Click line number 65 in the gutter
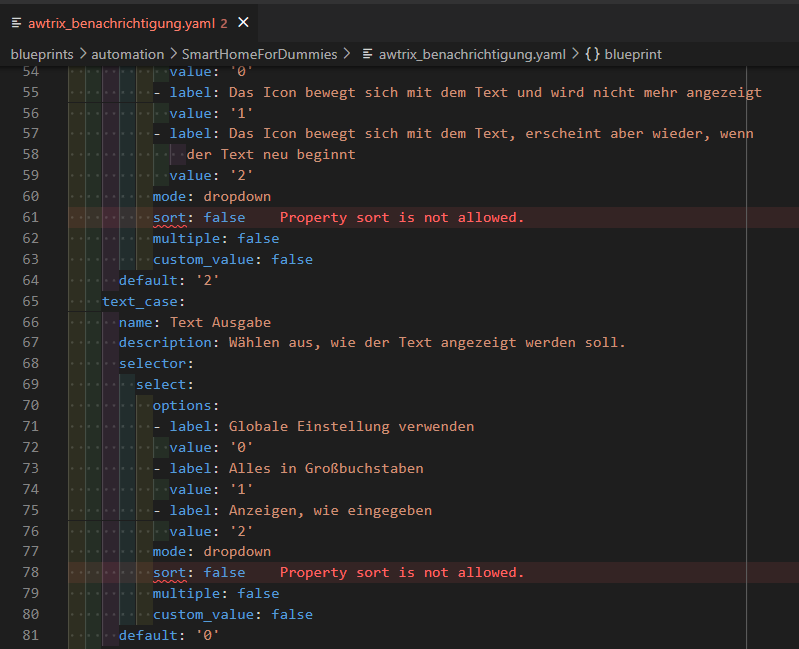 click(x=30, y=302)
